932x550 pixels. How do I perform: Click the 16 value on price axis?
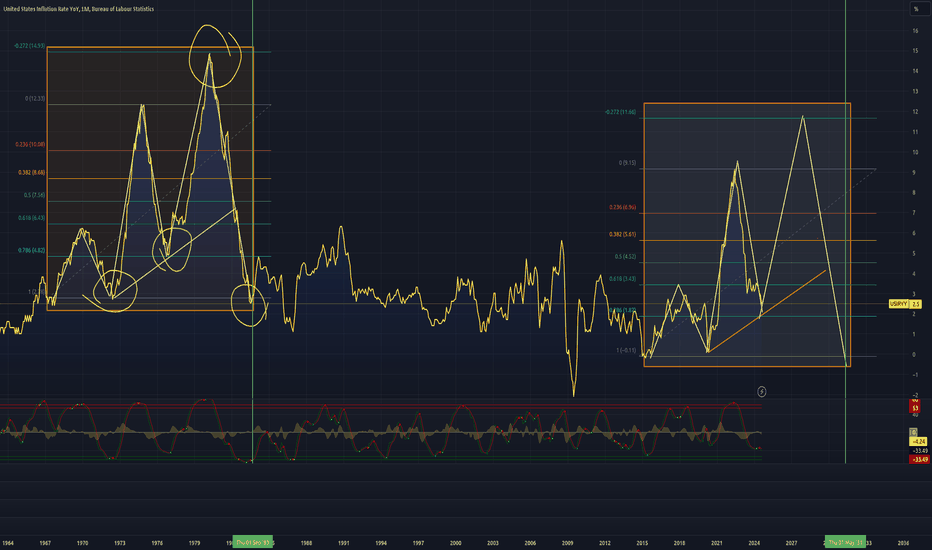pos(915,30)
